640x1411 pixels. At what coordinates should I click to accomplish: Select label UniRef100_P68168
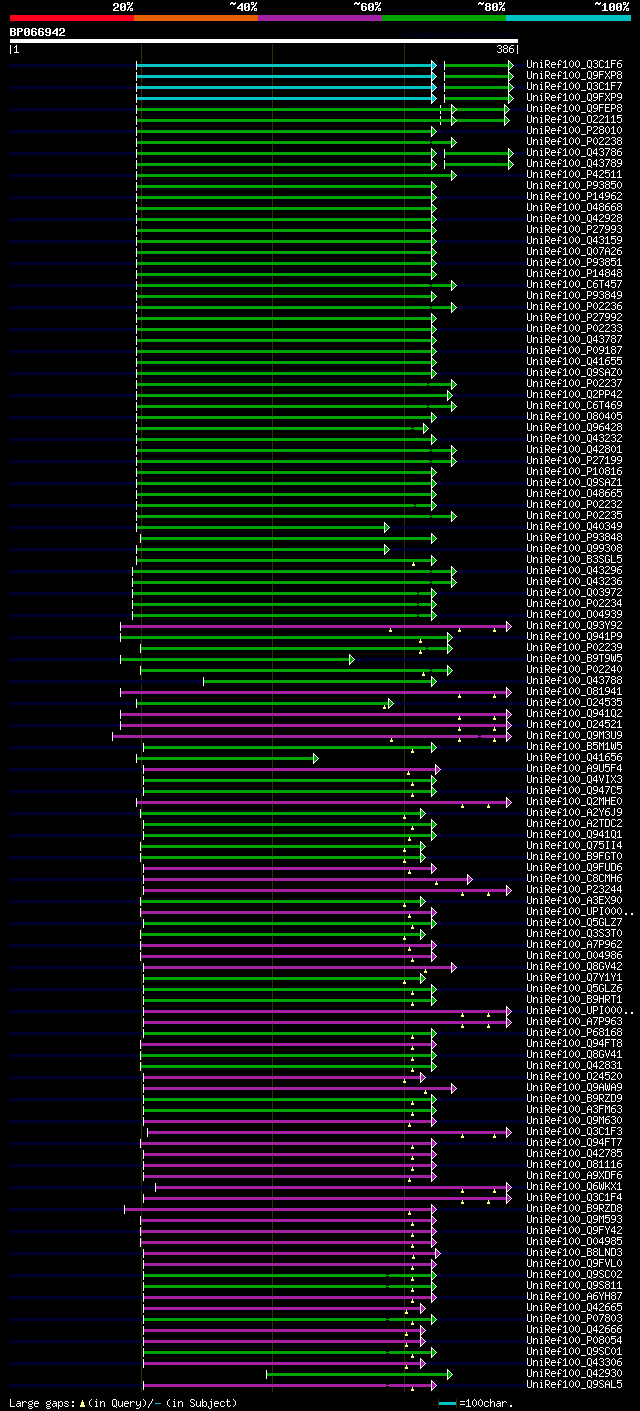pos(574,1033)
